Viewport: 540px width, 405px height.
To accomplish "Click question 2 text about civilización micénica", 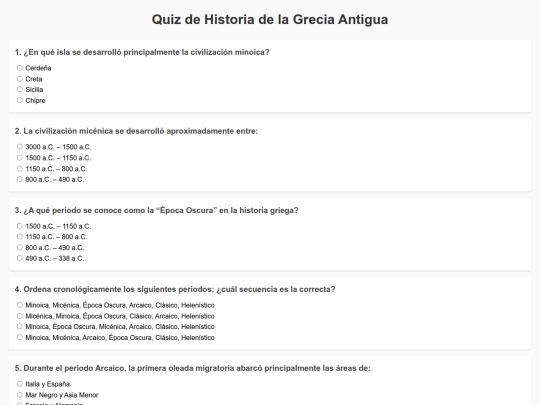I will (136, 131).
